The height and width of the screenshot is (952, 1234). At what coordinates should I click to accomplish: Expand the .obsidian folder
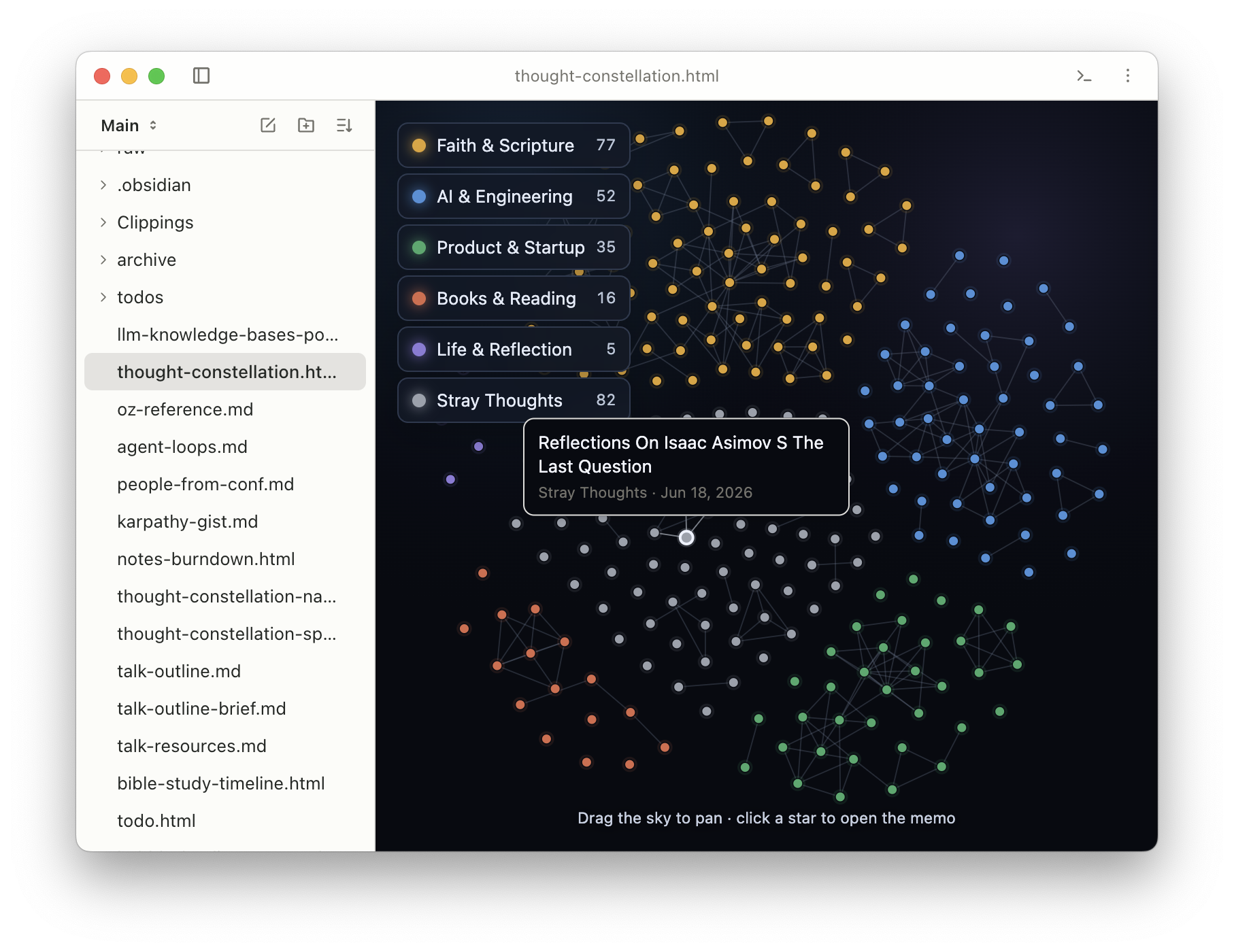pos(225,185)
